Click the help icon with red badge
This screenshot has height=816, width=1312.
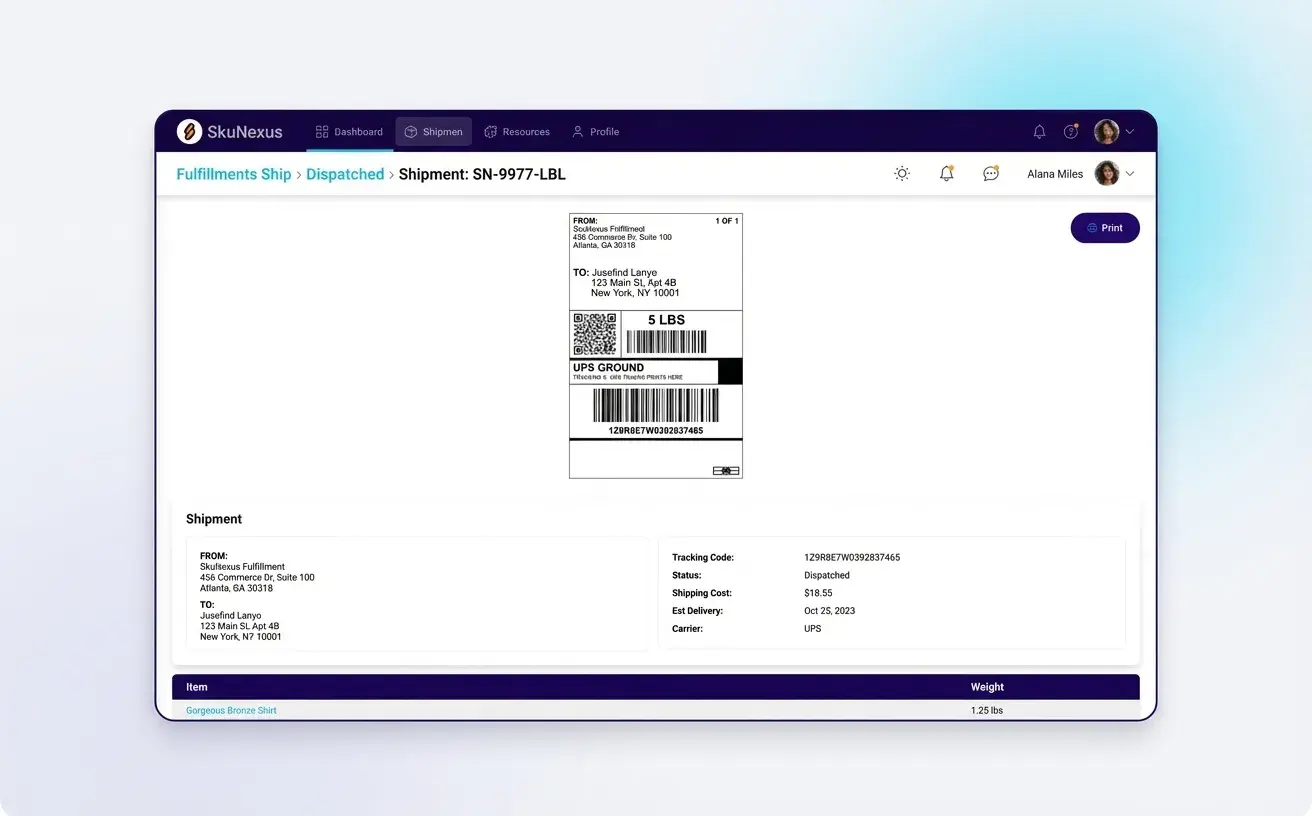(x=1070, y=131)
